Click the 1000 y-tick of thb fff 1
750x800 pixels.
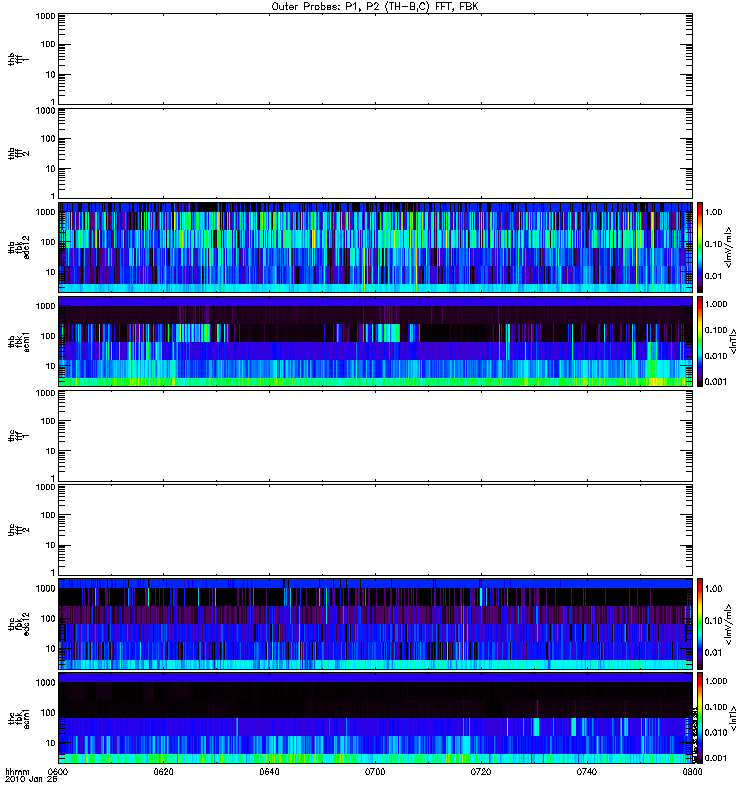pos(45,16)
